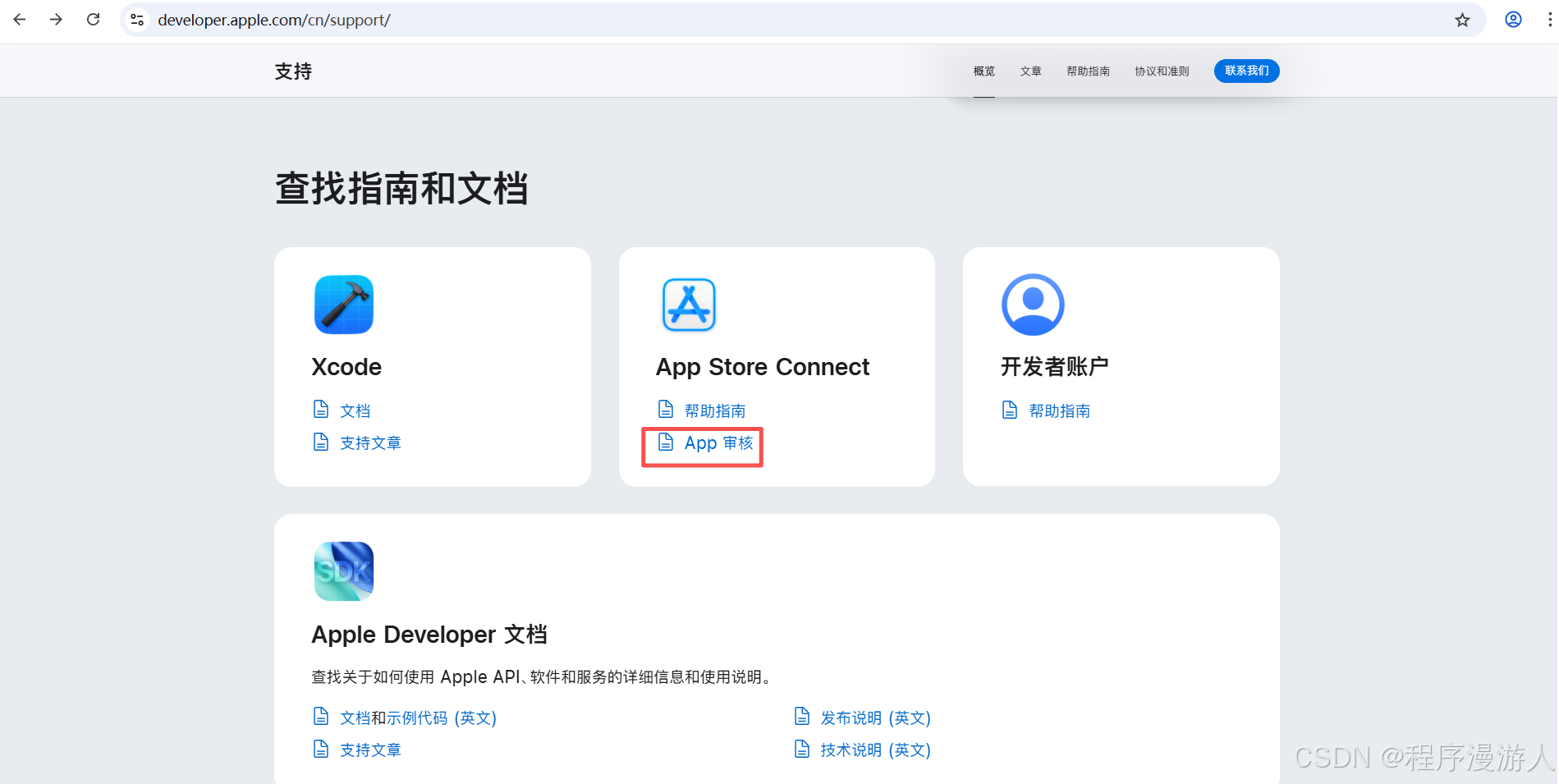
Task: Click the 支持 page title
Action: tap(293, 71)
